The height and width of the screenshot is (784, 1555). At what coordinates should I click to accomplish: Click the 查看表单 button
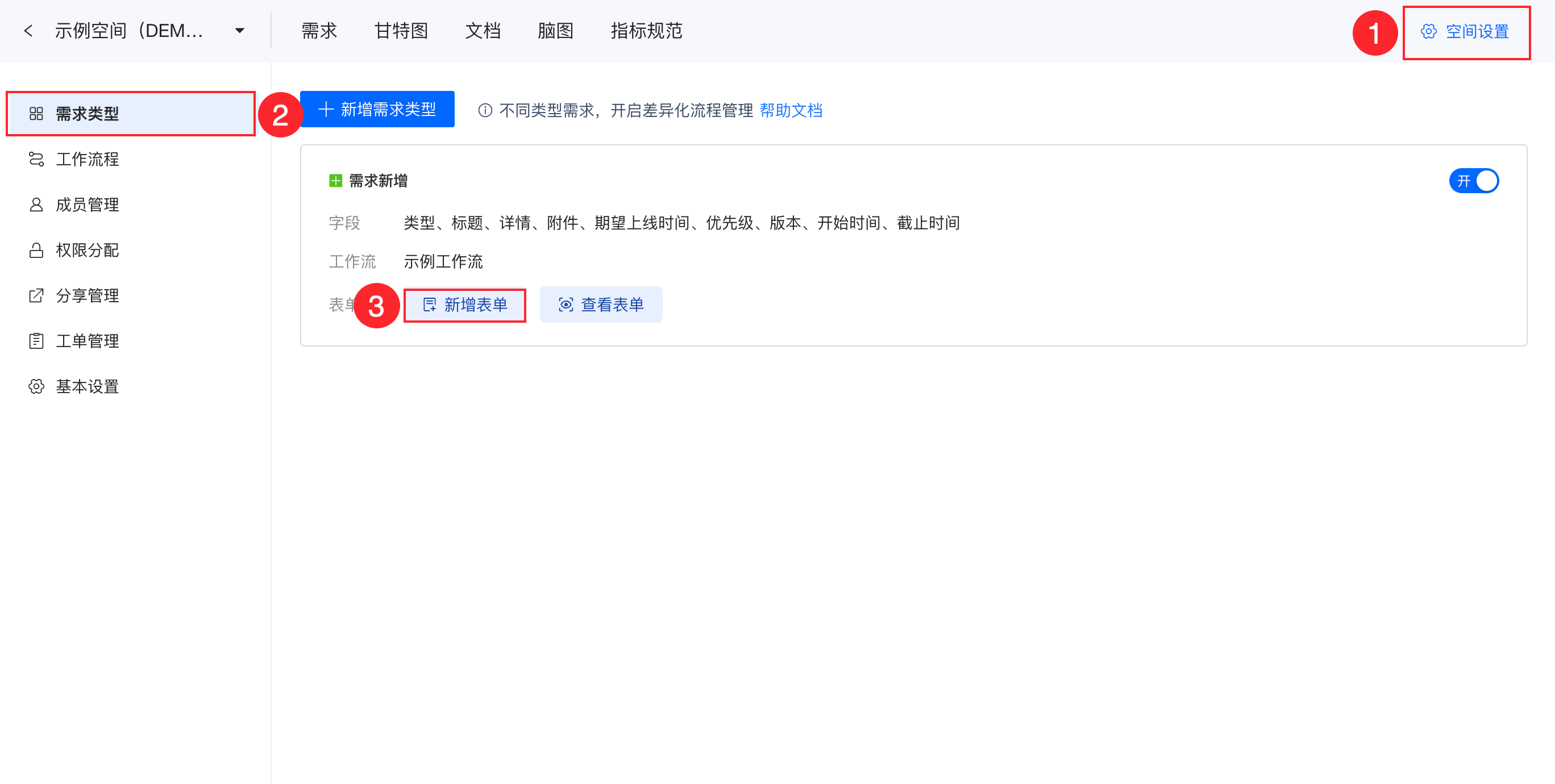tap(601, 305)
